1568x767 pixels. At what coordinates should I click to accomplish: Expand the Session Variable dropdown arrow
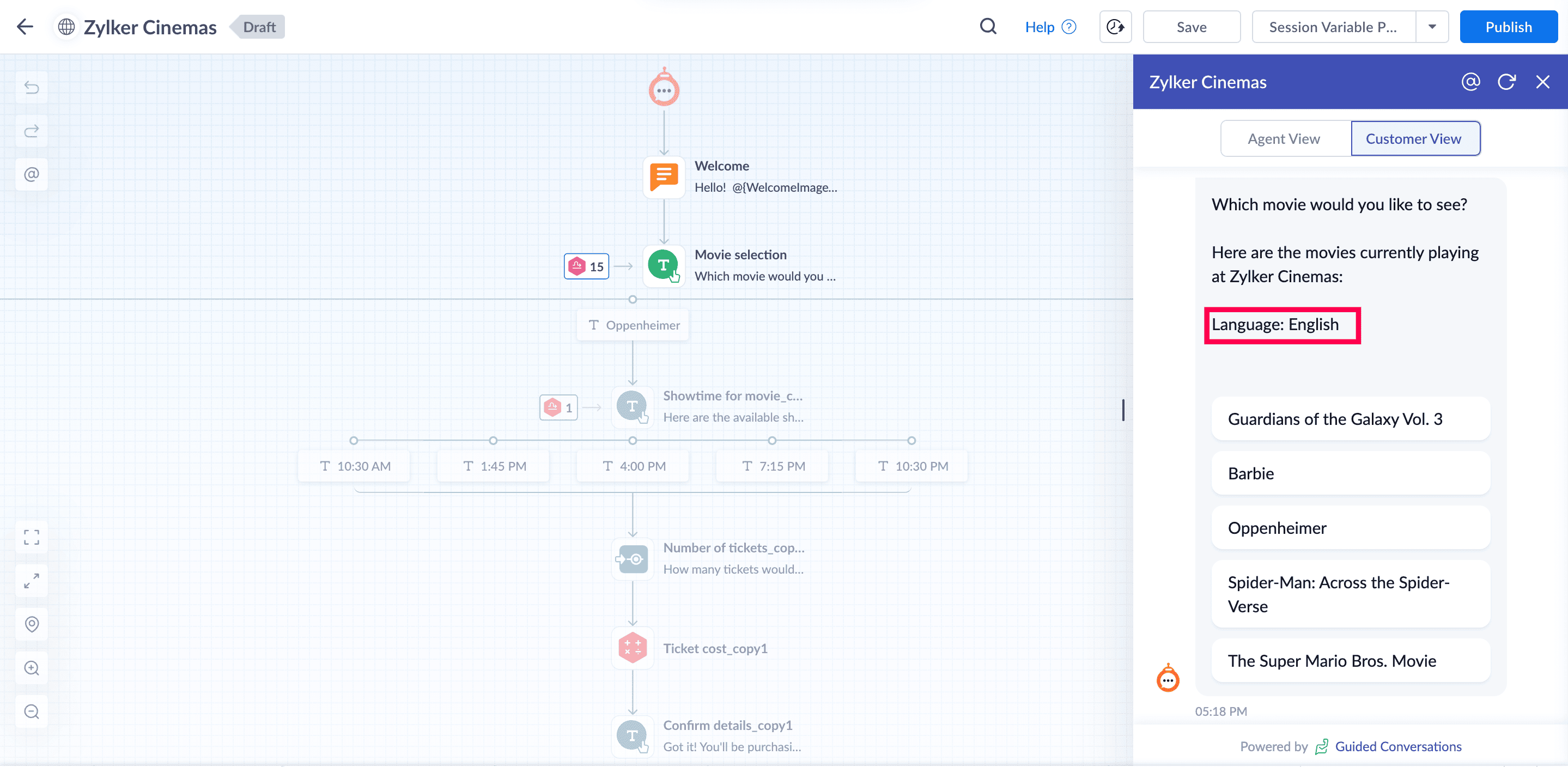point(1432,27)
